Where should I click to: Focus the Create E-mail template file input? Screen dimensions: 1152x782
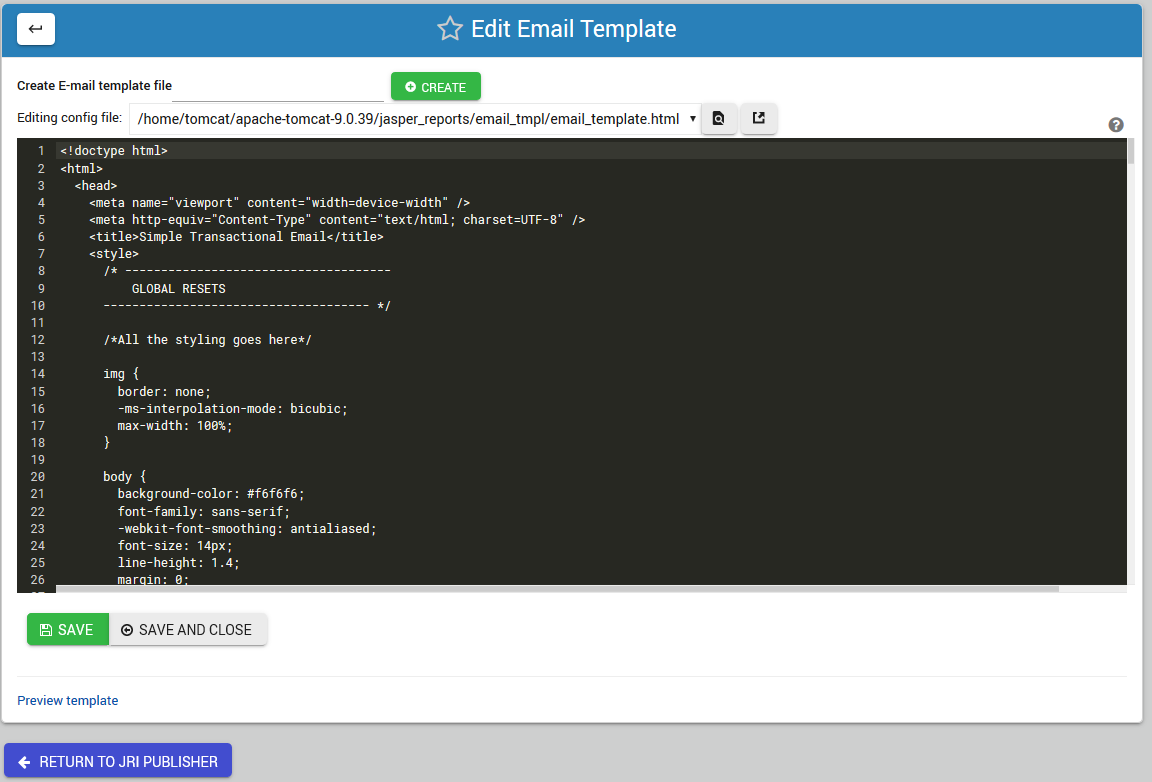(278, 87)
